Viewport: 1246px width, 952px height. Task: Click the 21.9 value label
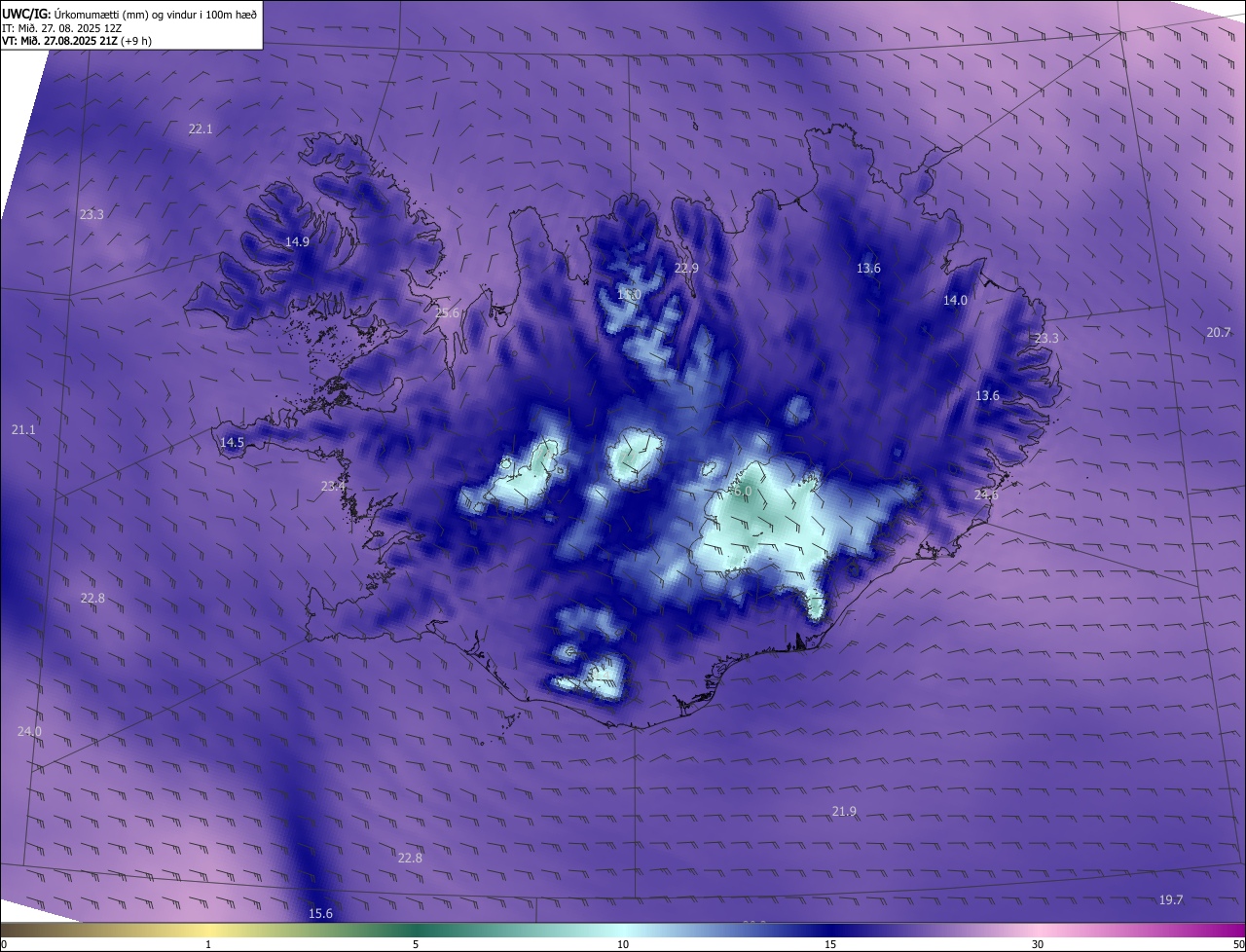click(x=844, y=812)
